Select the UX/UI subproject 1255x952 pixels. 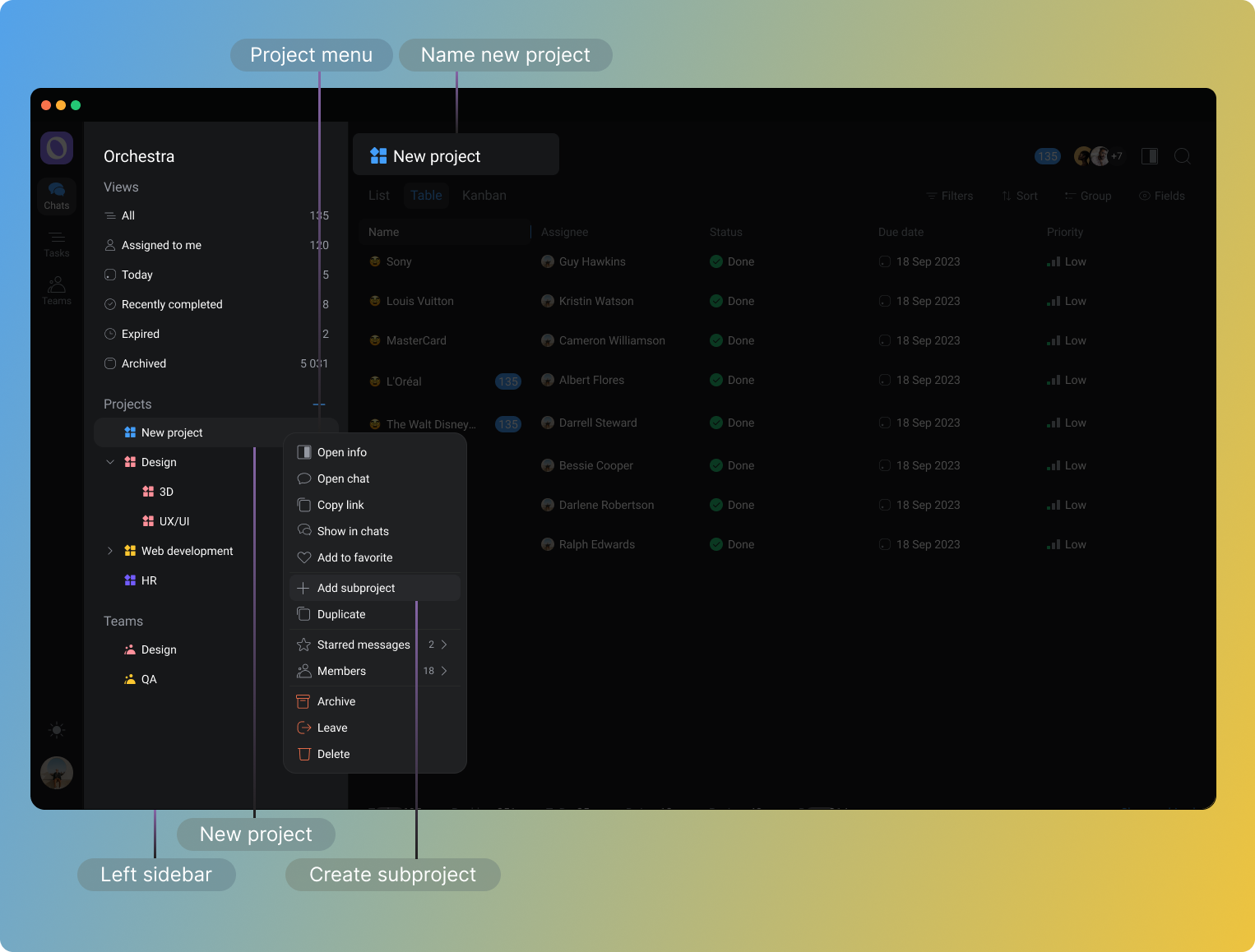pyautogui.click(x=174, y=521)
